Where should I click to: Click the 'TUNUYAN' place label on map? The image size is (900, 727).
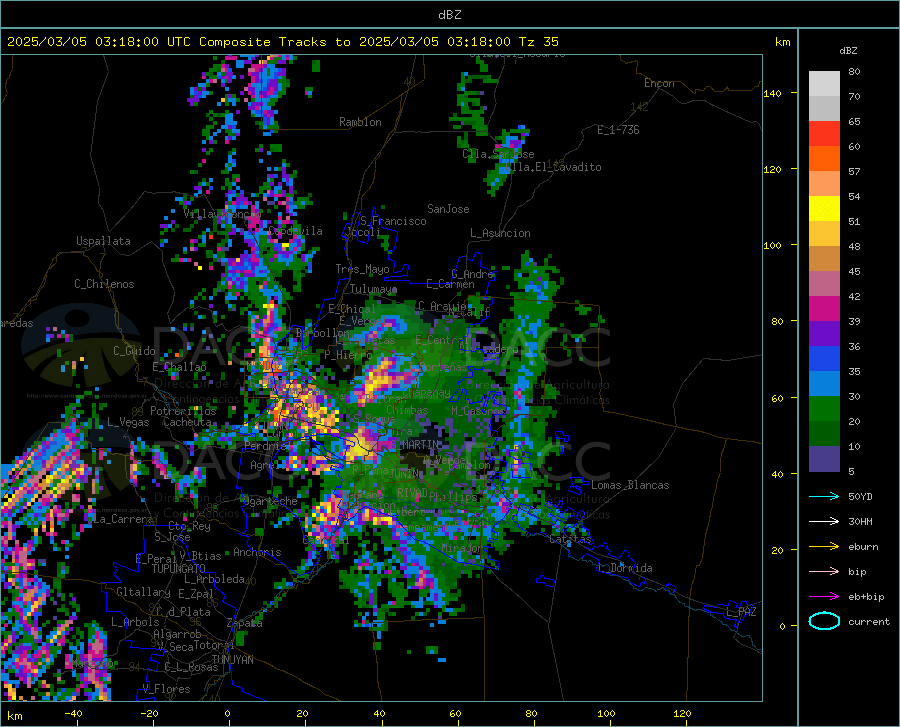(232, 660)
